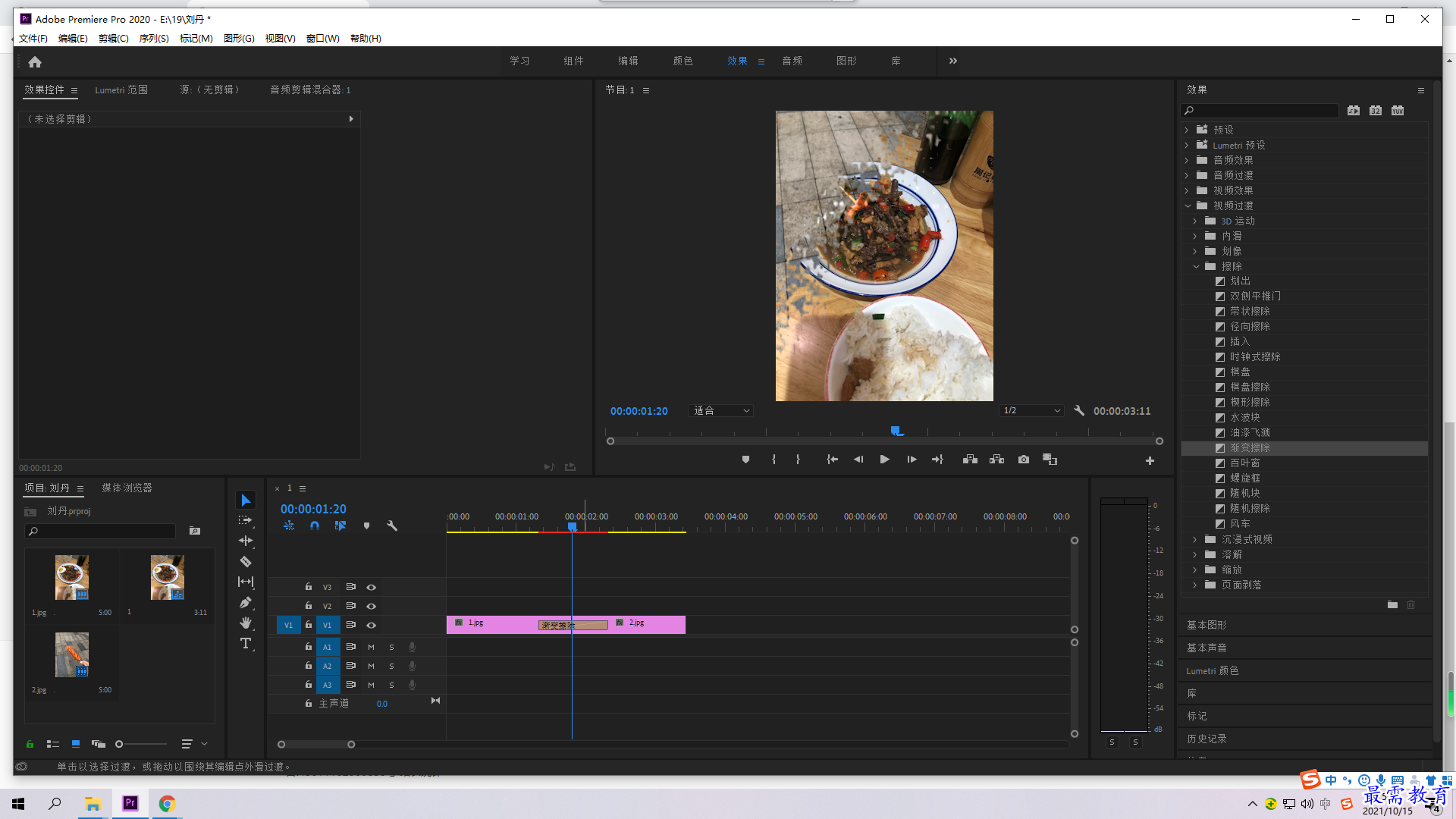This screenshot has width=1456, height=819.
Task: Select the Pen tool
Action: coord(246,603)
